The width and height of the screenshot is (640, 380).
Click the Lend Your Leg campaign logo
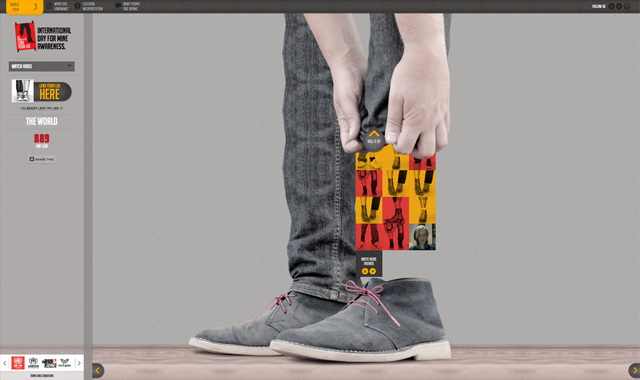(x=25, y=37)
